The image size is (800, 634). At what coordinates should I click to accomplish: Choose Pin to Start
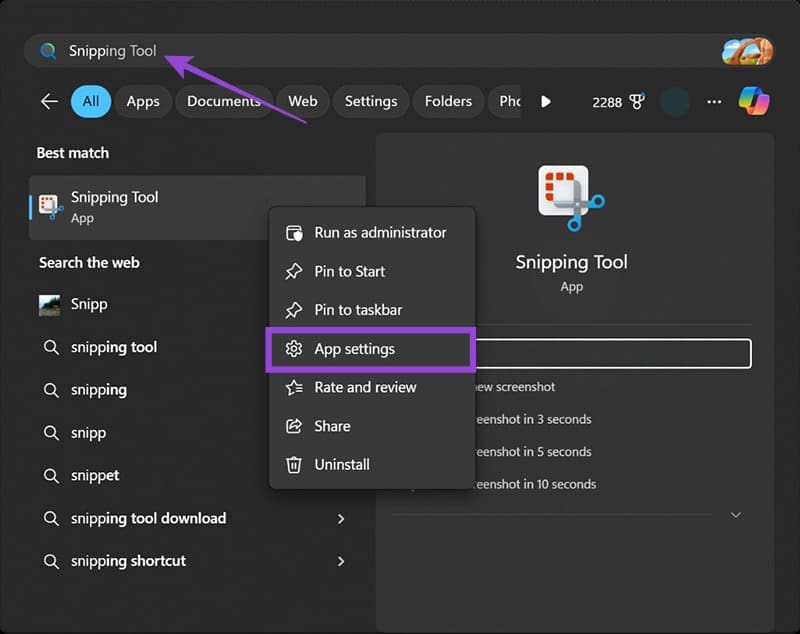click(372, 271)
